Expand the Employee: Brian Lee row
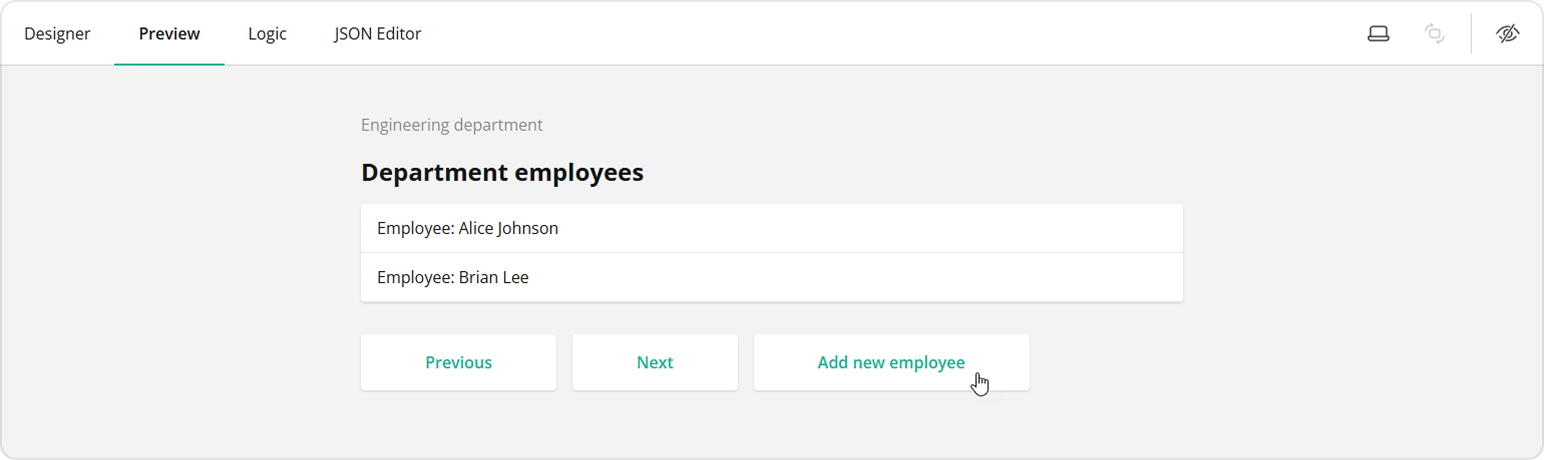The width and height of the screenshot is (1544, 460). 771,277
